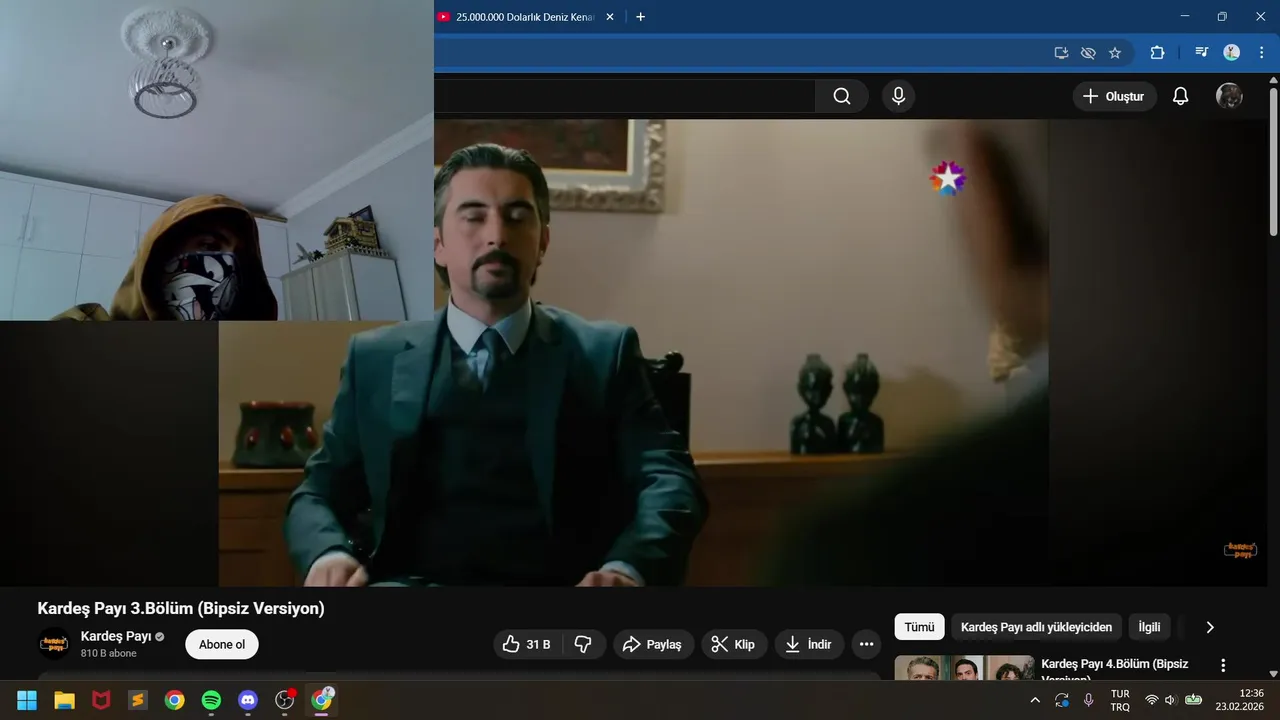Open Chrome media controls icon
Viewport: 1280px width, 720px height.
click(x=1202, y=53)
